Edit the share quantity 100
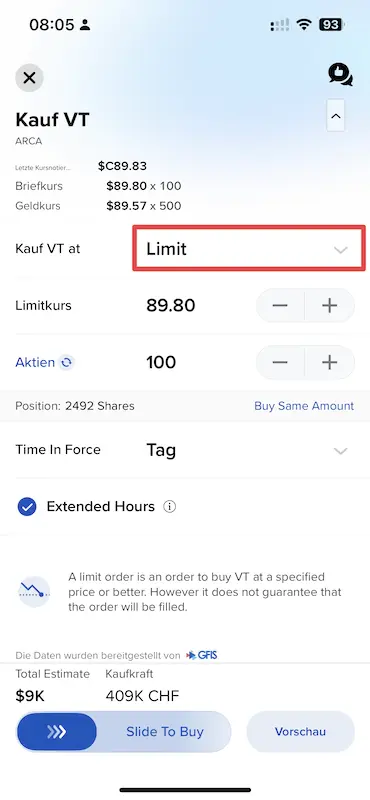Screen dimensions: 370x800 161,362
